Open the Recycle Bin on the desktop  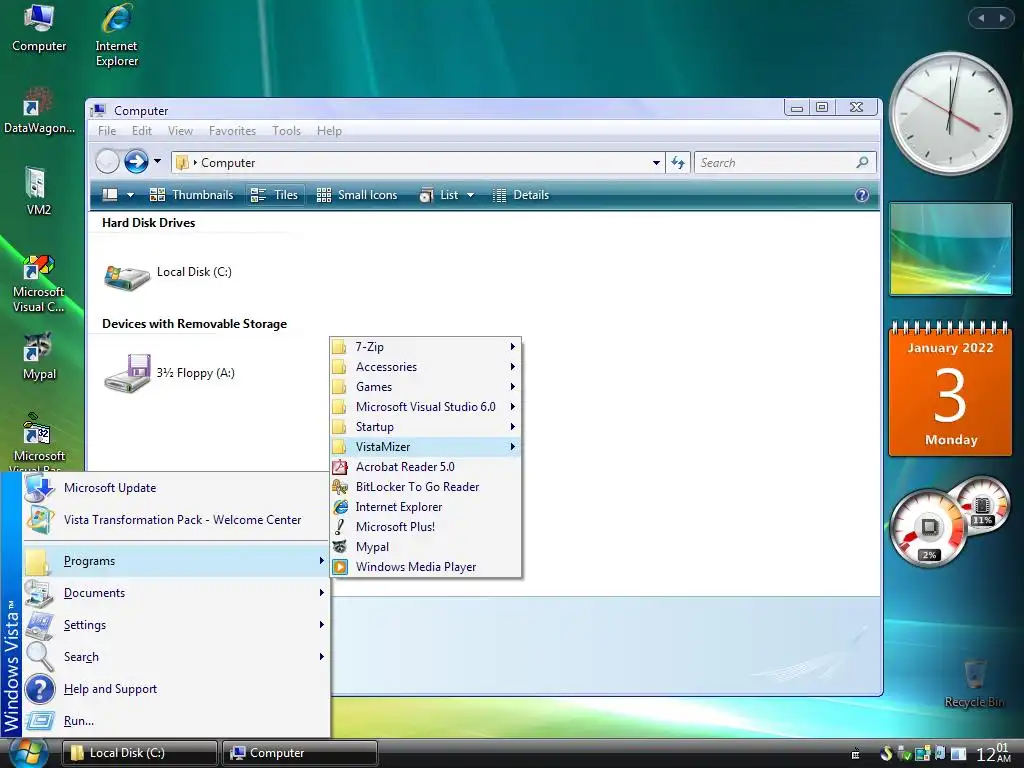(x=974, y=683)
